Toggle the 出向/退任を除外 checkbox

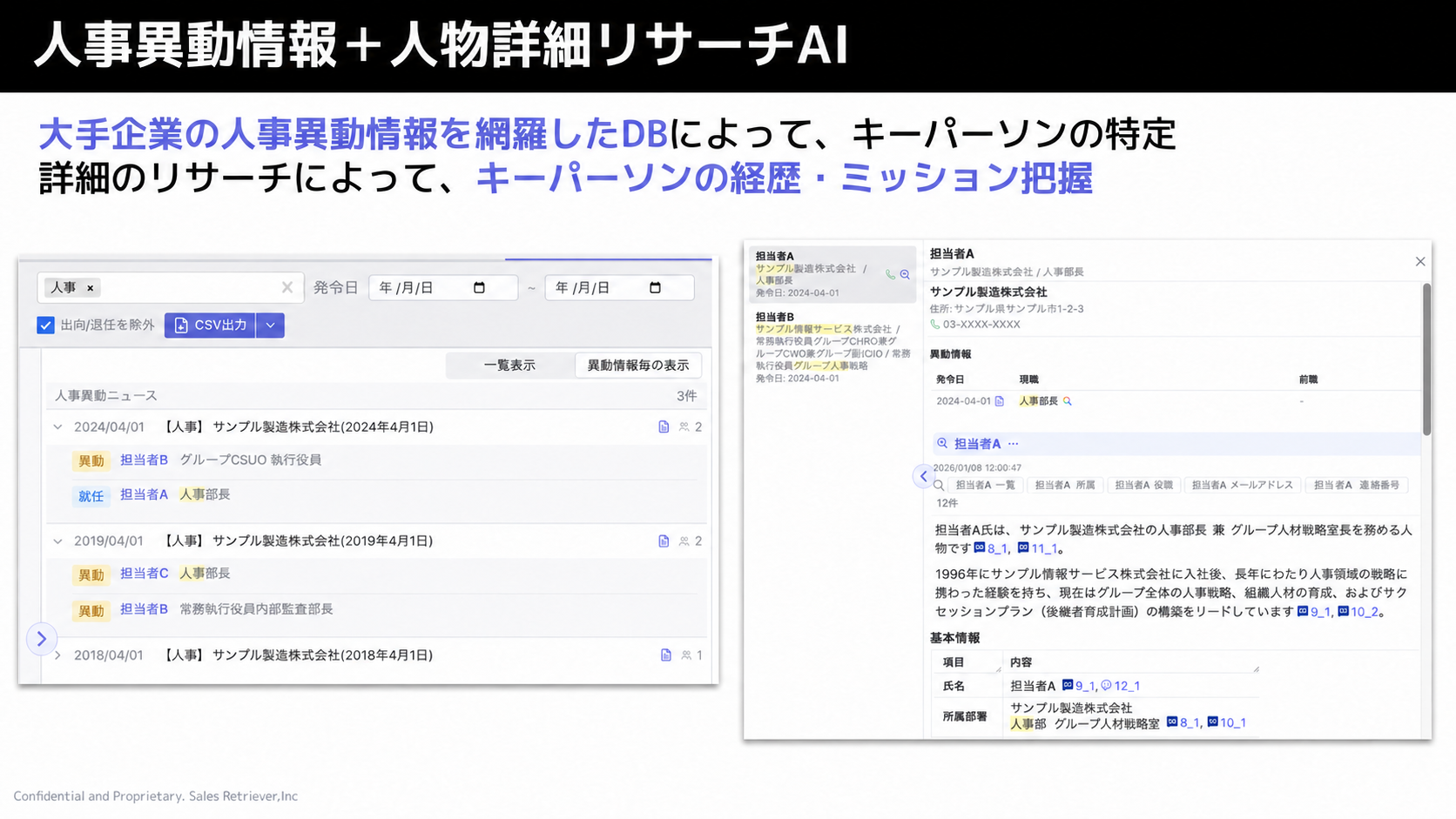pyautogui.click(x=46, y=325)
